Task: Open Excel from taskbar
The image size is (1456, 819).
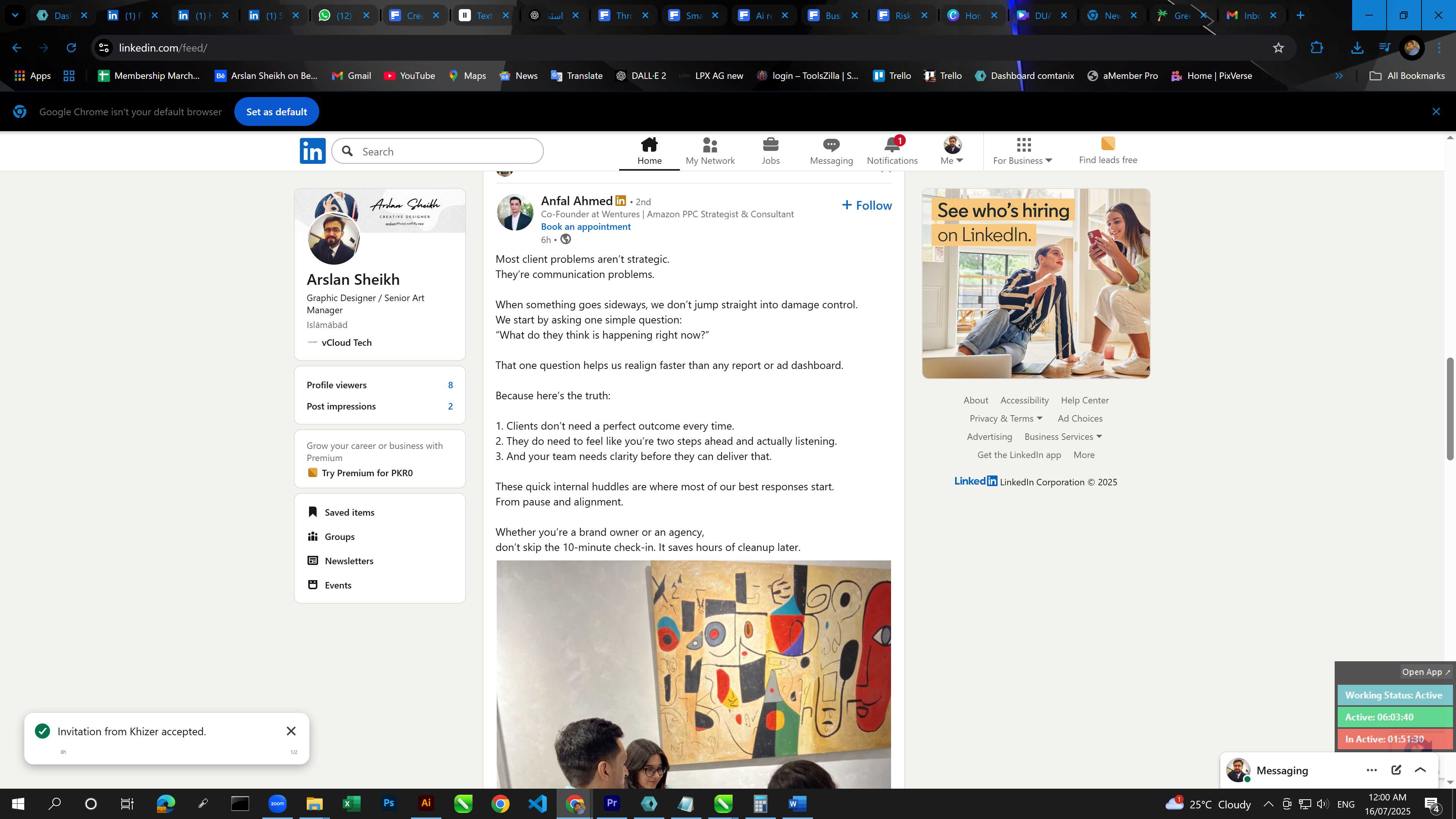Action: 351,803
